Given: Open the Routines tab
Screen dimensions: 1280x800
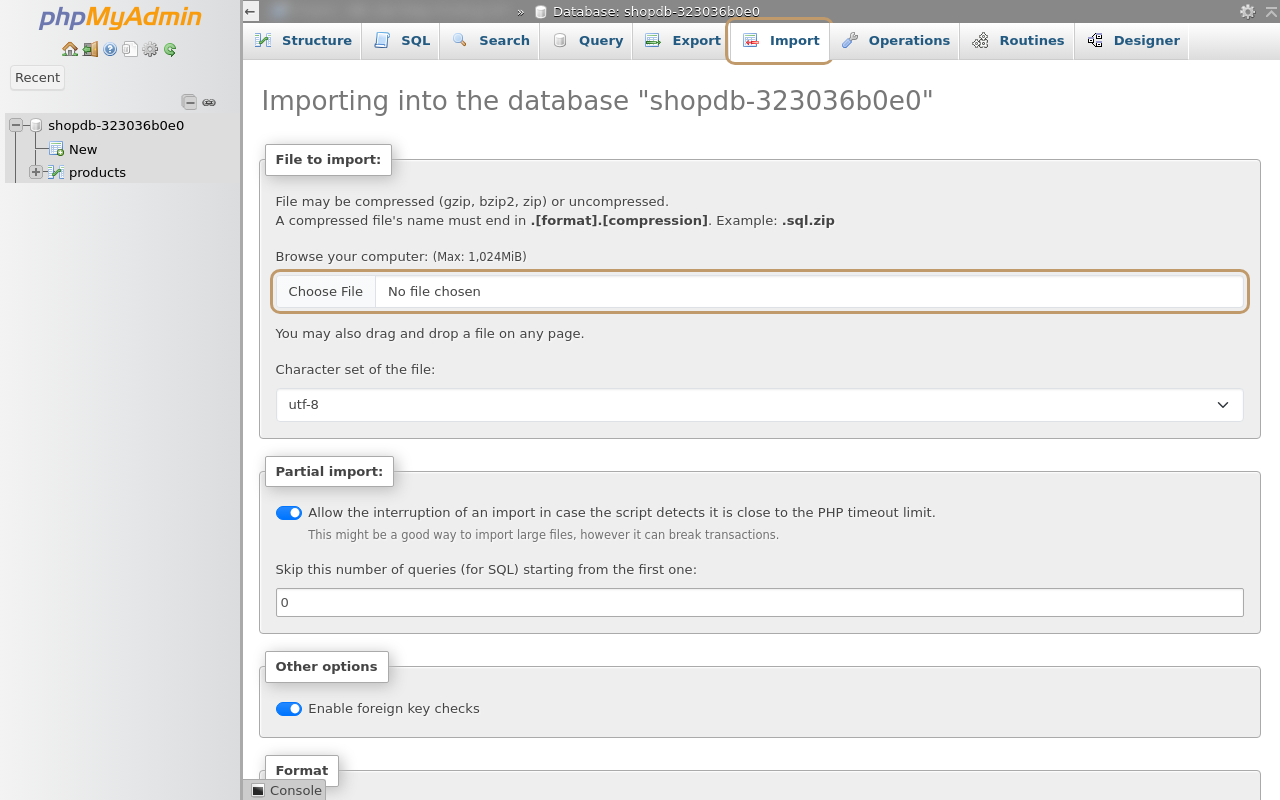Looking at the screenshot, I should [1018, 41].
